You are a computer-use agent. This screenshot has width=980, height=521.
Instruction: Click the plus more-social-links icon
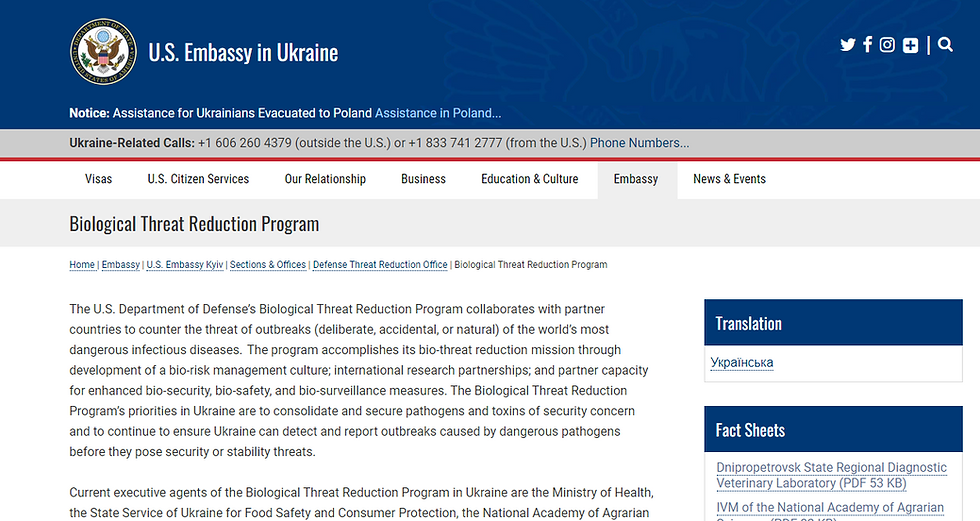(911, 45)
